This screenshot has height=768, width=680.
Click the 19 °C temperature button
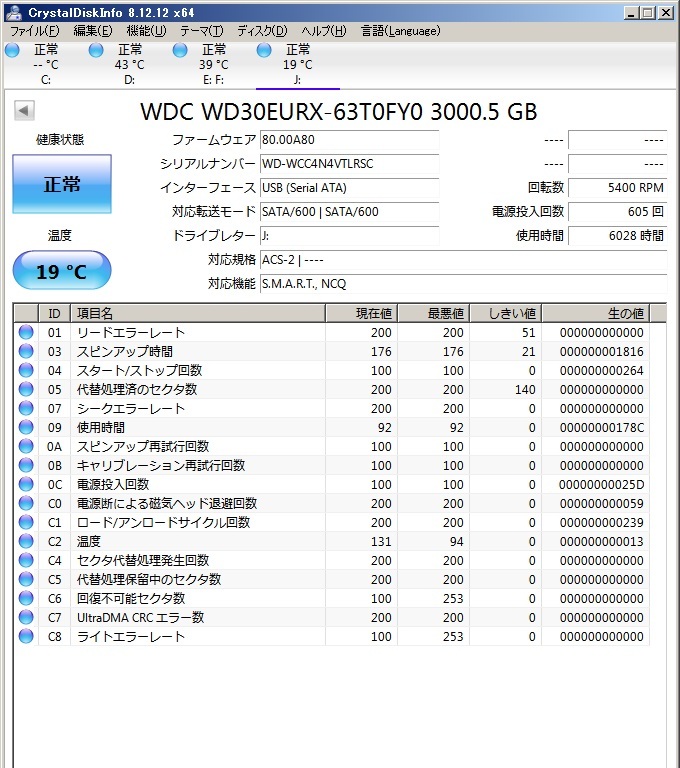tap(62, 270)
